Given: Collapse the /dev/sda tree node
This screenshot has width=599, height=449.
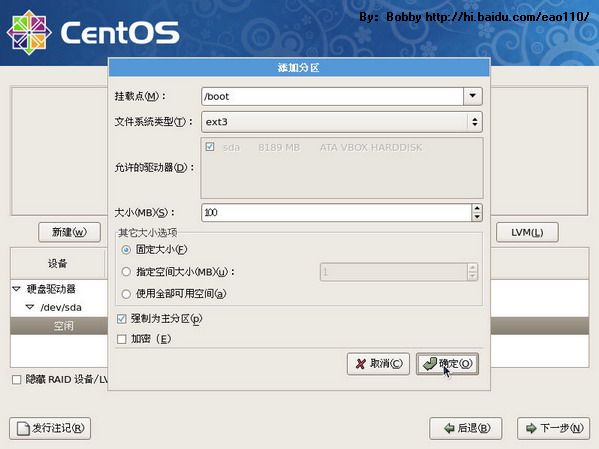Looking at the screenshot, I should point(30,307).
